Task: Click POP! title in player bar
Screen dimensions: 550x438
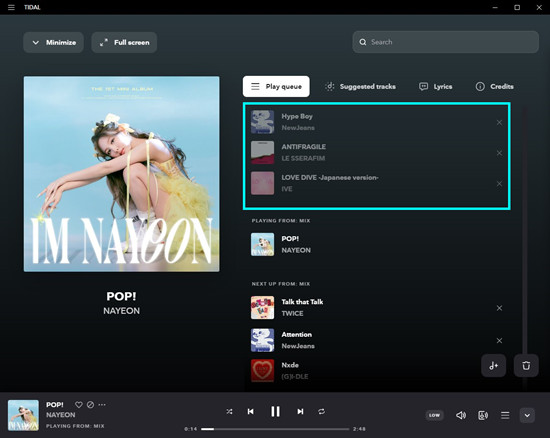Action: pyautogui.click(x=55, y=405)
